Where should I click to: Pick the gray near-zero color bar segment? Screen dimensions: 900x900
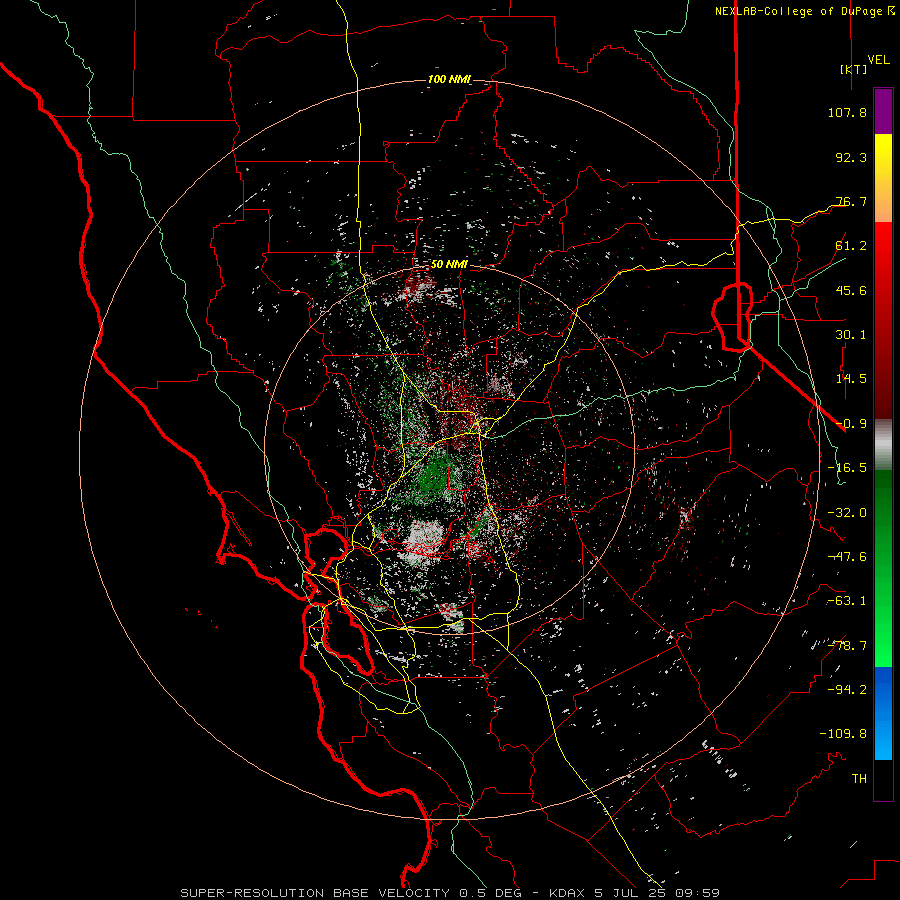(x=883, y=444)
